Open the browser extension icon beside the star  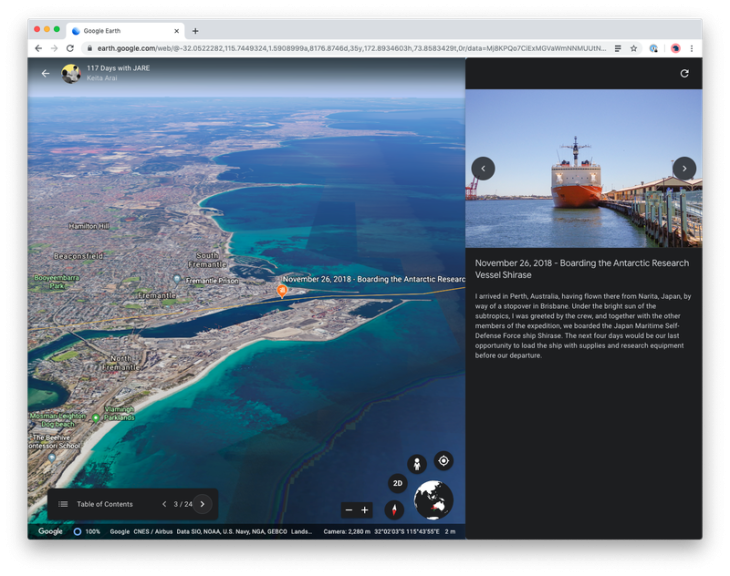click(654, 48)
